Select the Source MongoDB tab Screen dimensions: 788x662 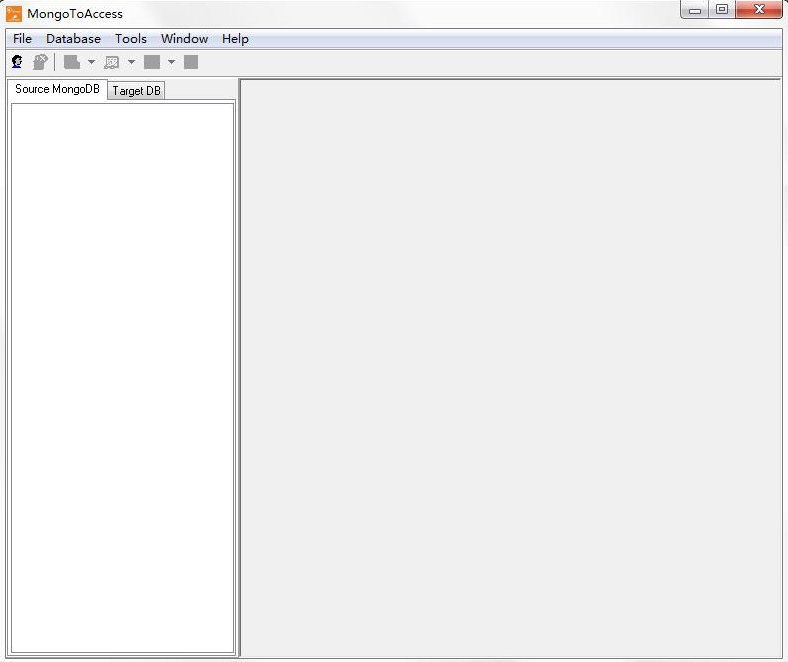click(57, 90)
